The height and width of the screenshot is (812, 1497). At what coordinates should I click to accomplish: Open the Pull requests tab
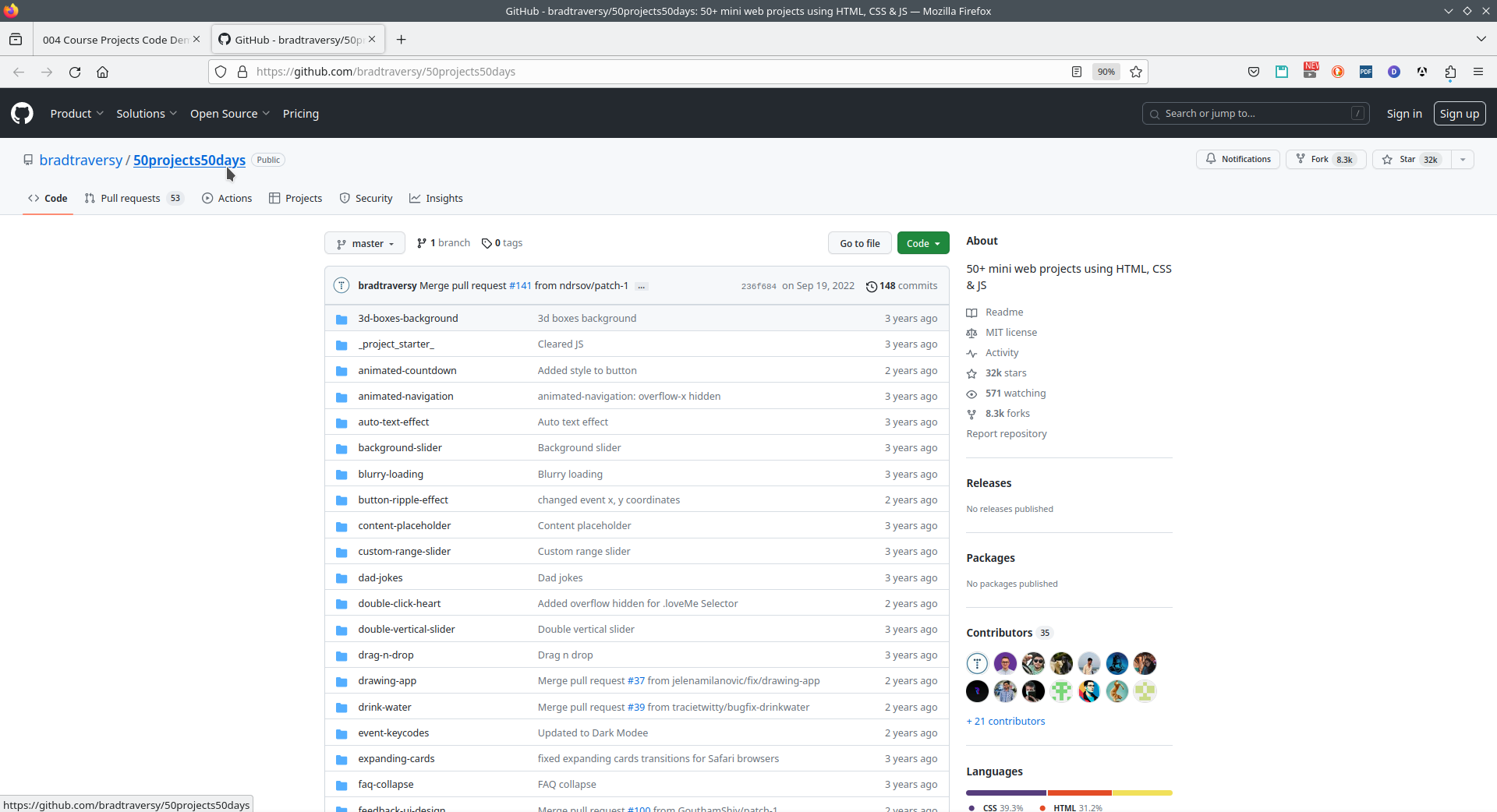click(133, 199)
